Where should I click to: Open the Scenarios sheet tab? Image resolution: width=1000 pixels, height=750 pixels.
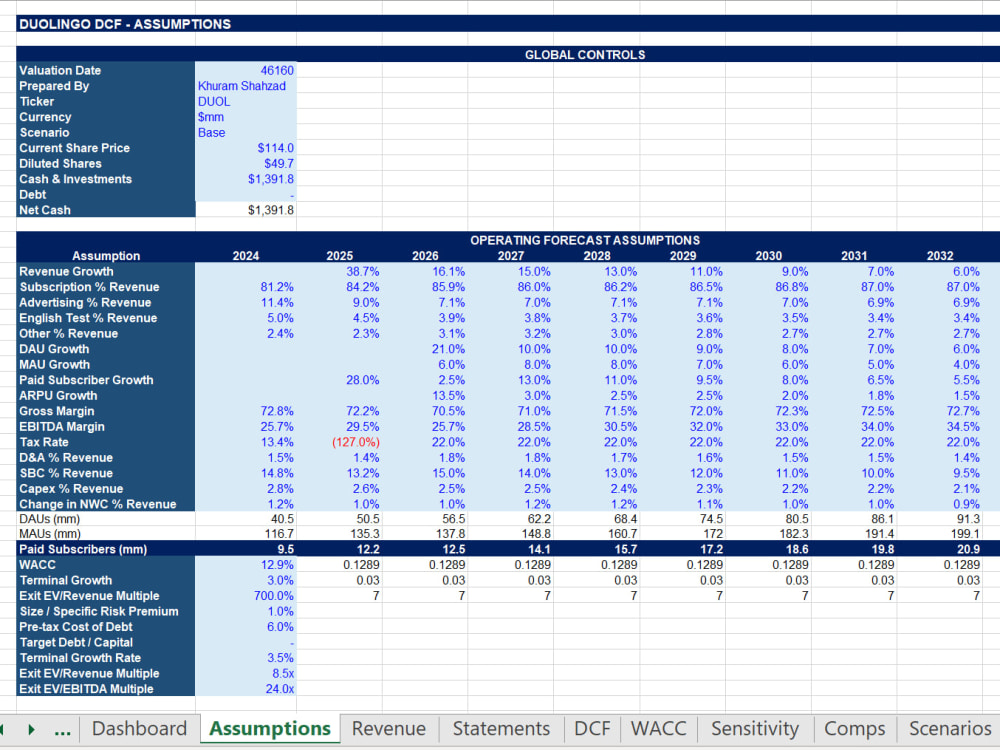(950, 728)
